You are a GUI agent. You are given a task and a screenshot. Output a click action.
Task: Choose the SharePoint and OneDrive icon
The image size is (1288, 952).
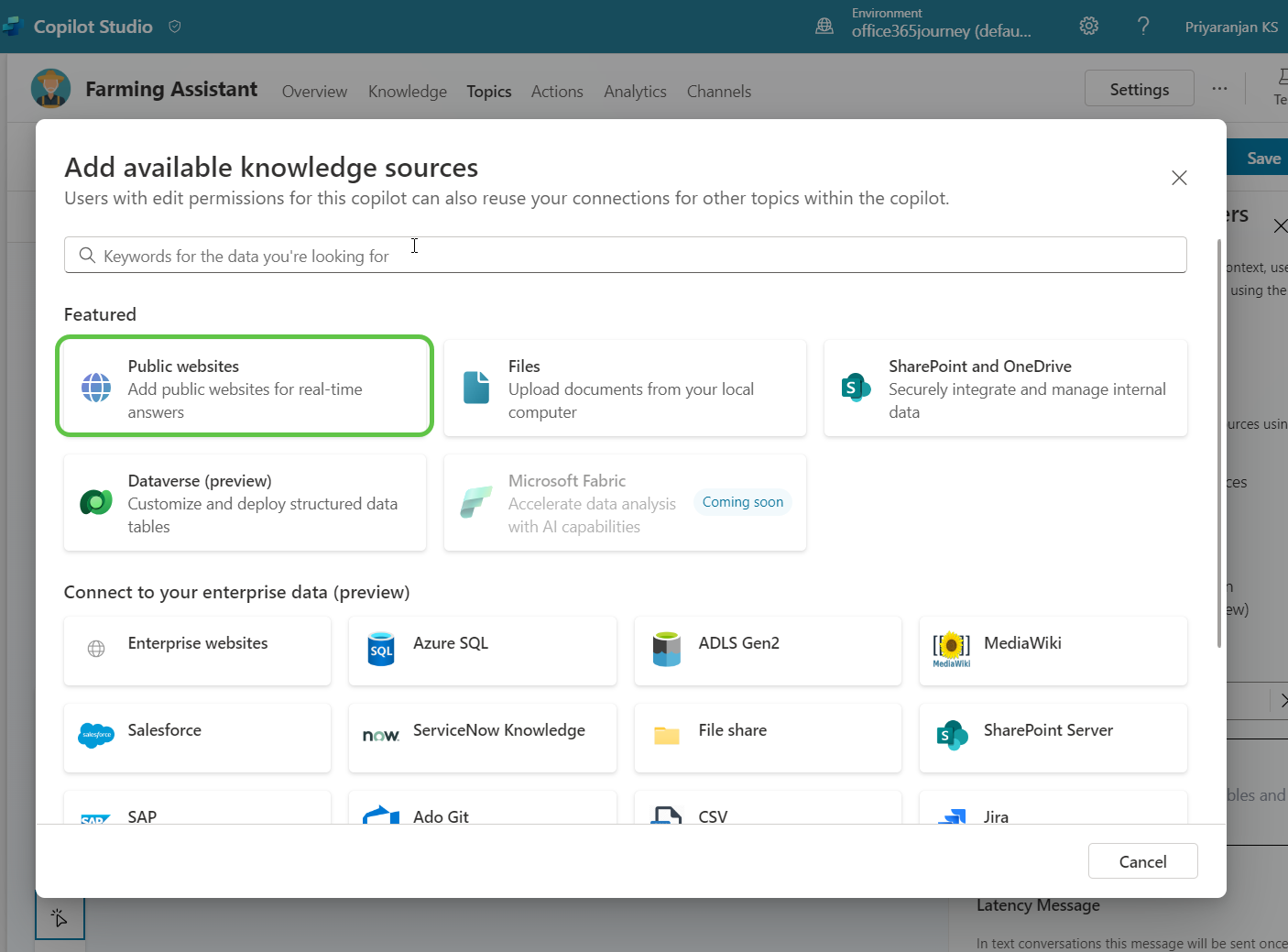[856, 388]
